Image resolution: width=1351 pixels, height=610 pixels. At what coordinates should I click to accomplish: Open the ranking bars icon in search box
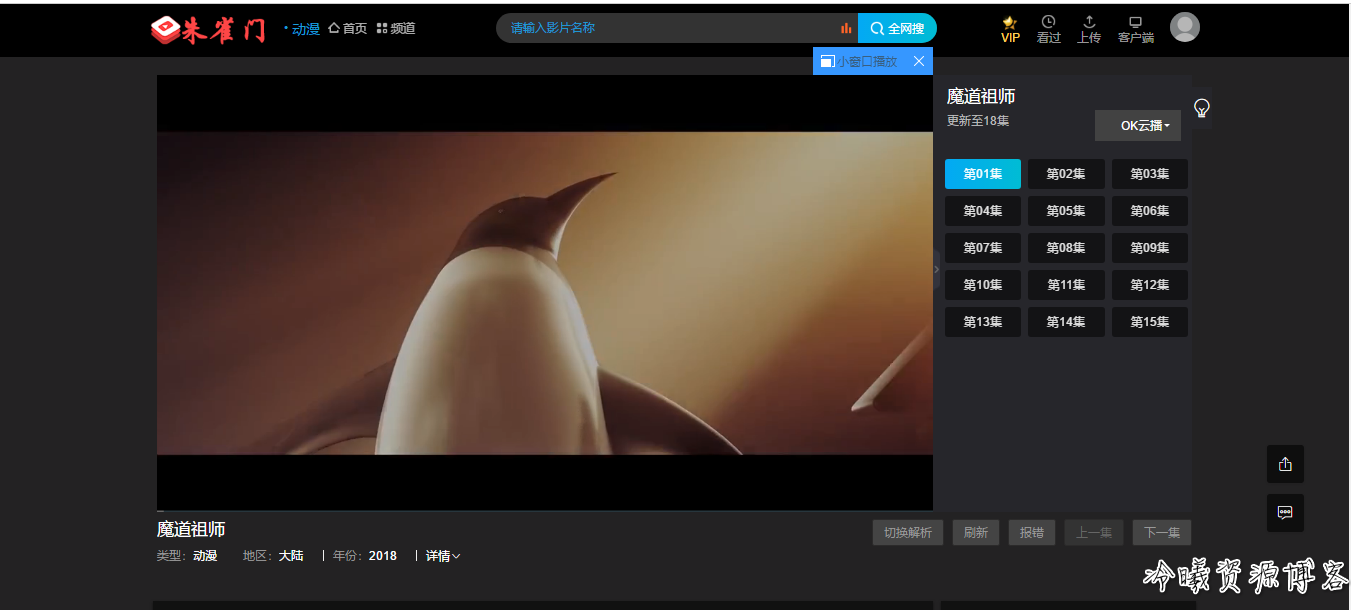click(x=847, y=28)
